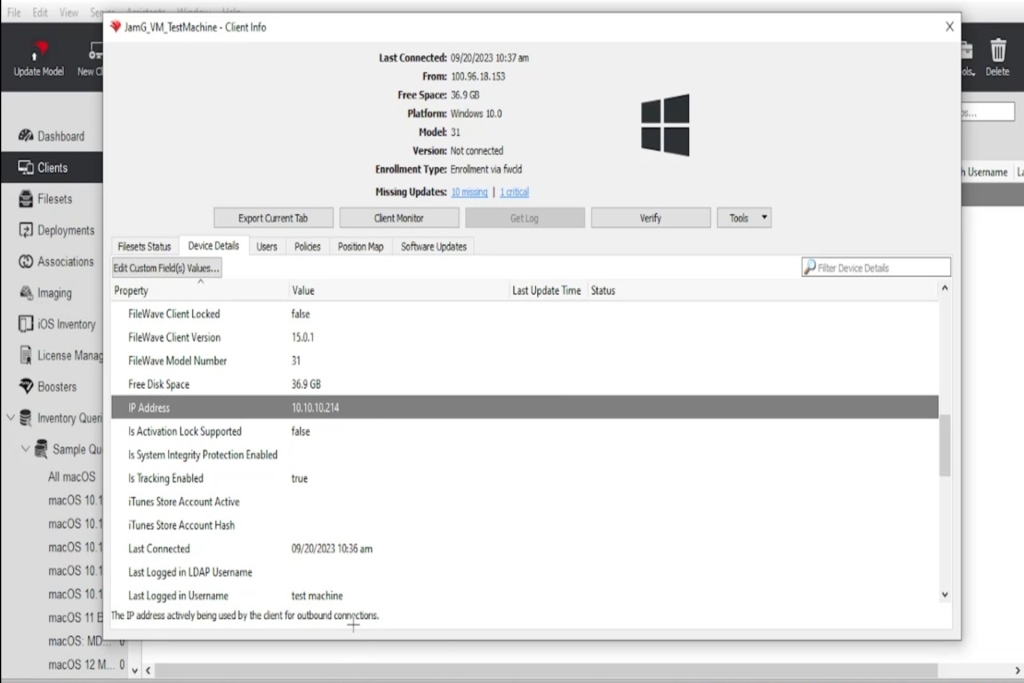The height and width of the screenshot is (683, 1024).
Task: Select the Last Logged in Username row
Action: tap(524, 596)
